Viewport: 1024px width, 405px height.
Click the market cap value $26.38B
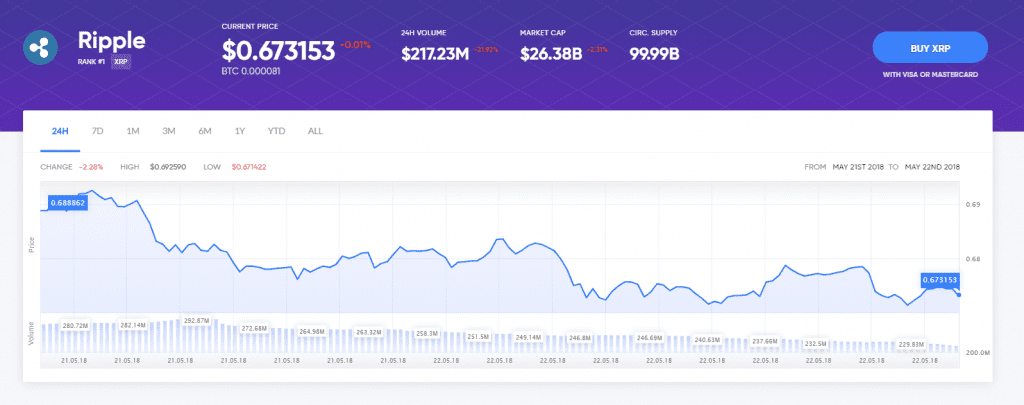point(551,54)
